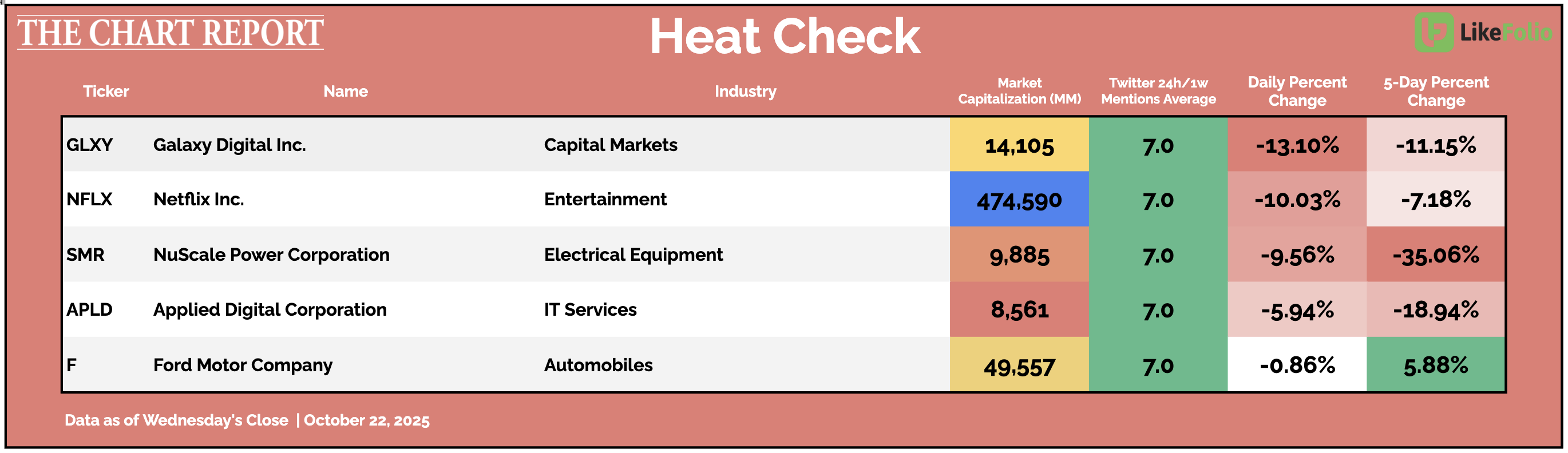
Task: Click the Netflix Inc. company name
Action: click(x=199, y=200)
